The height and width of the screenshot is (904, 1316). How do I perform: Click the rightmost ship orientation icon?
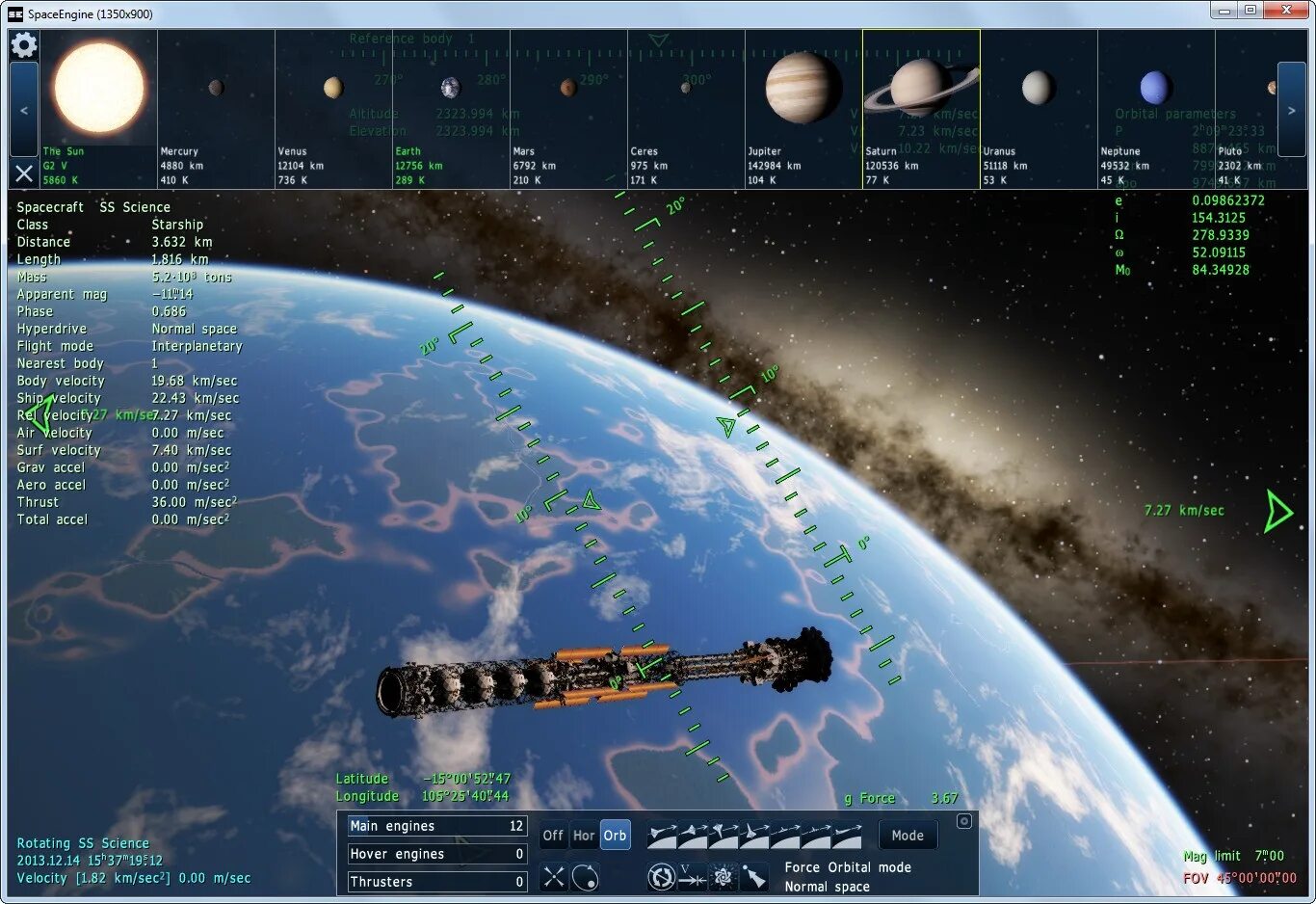[x=848, y=835]
